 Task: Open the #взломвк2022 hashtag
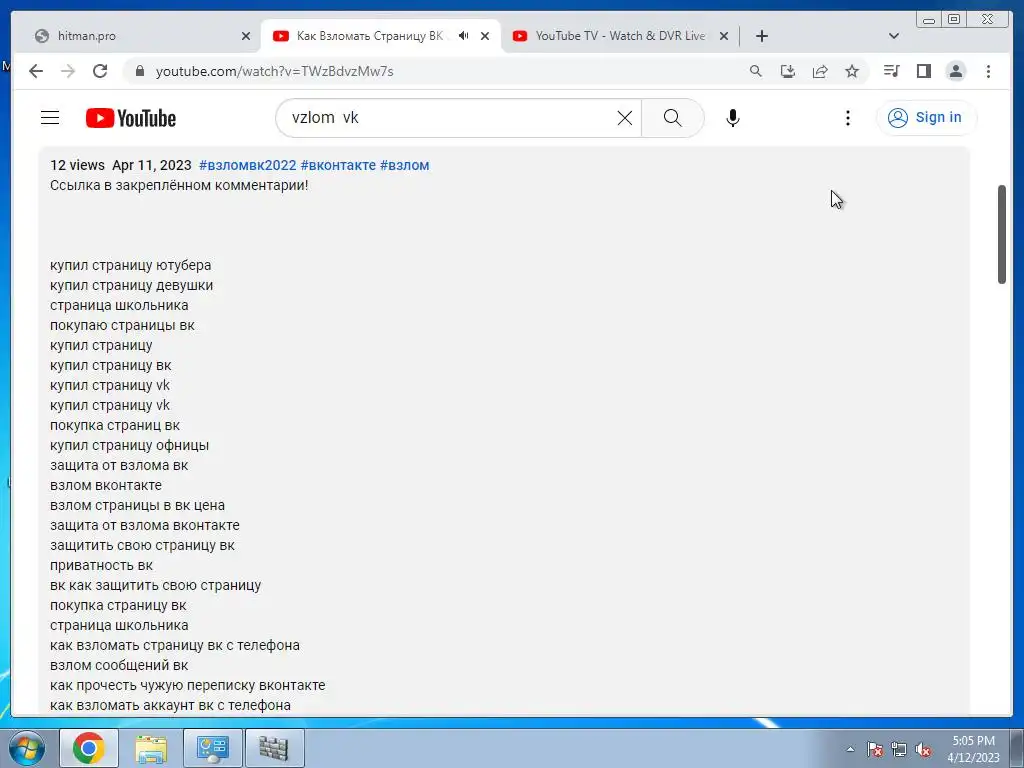248,165
